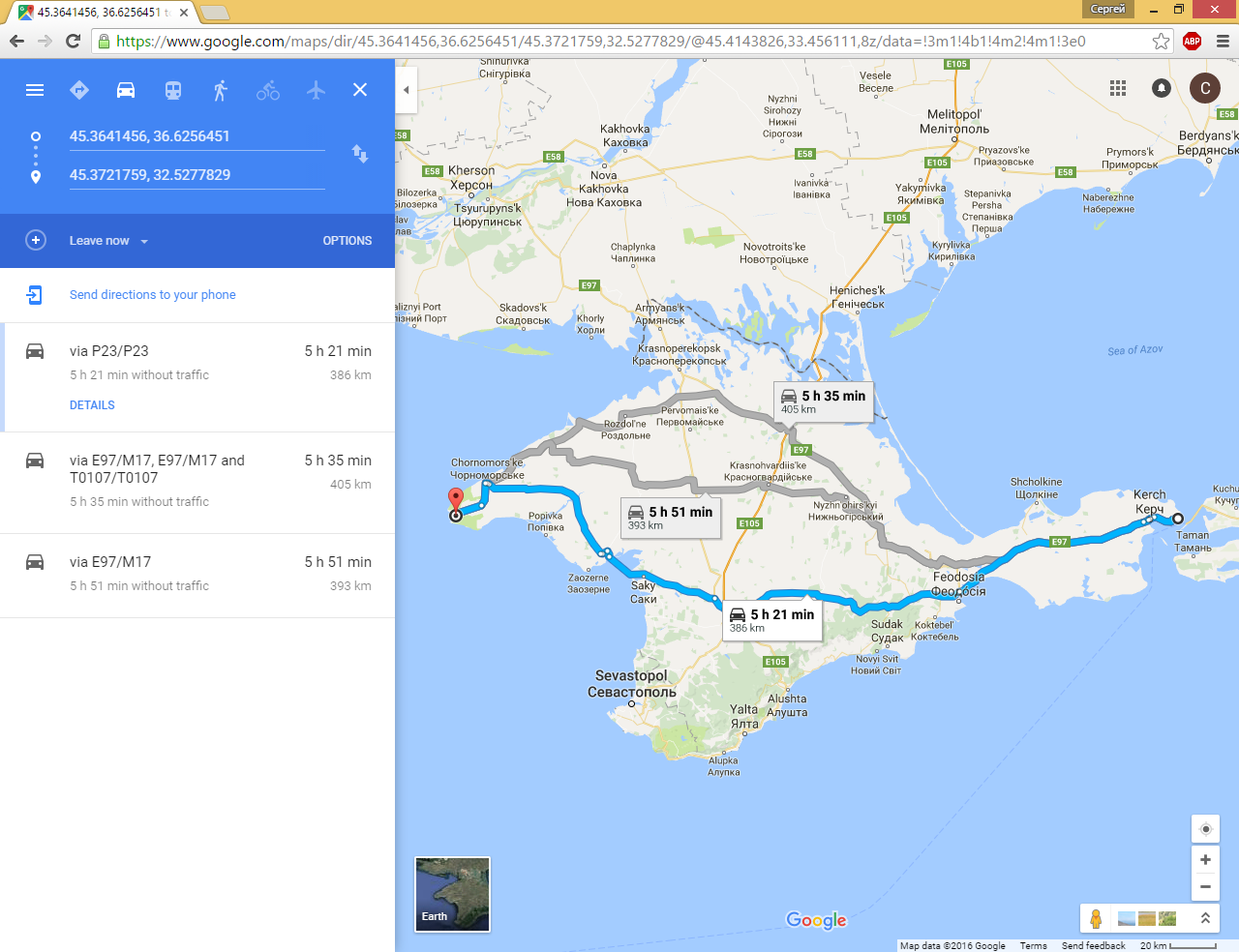Click Send directions to your phone
Viewport: 1239px width, 952px height.
pyautogui.click(x=153, y=295)
